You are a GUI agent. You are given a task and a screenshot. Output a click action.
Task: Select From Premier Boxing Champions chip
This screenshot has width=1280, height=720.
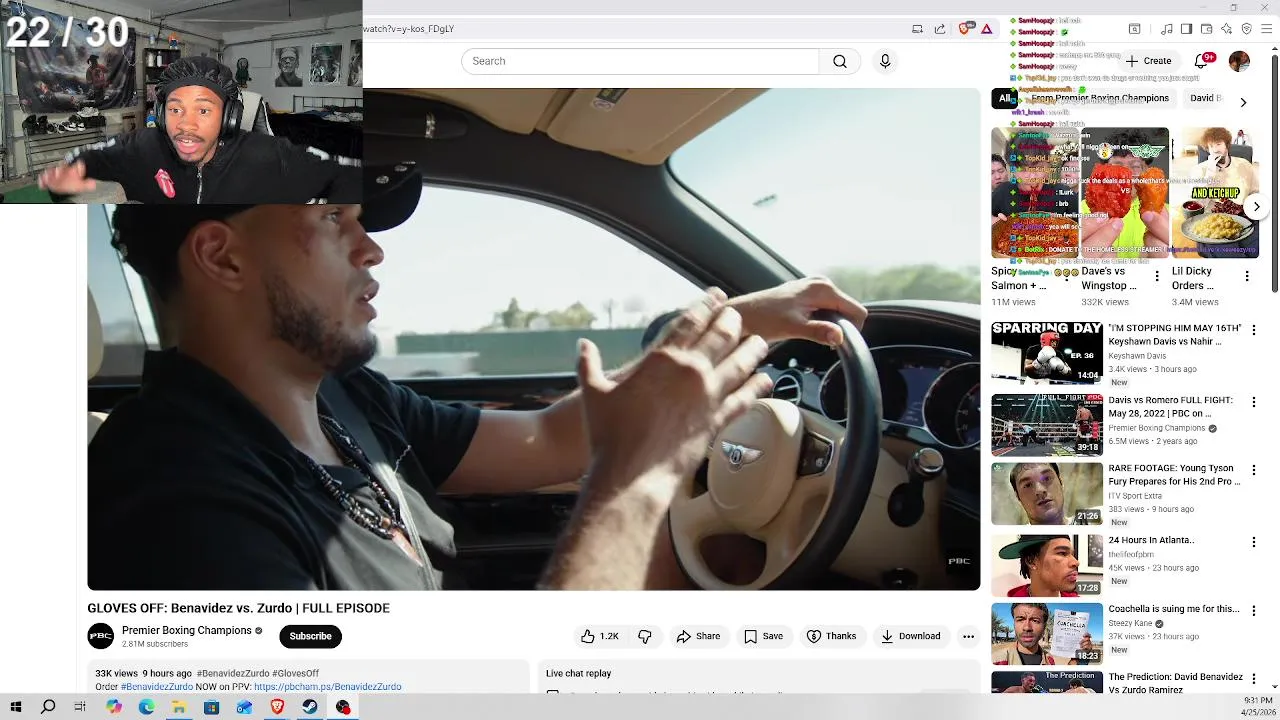coord(1099,98)
